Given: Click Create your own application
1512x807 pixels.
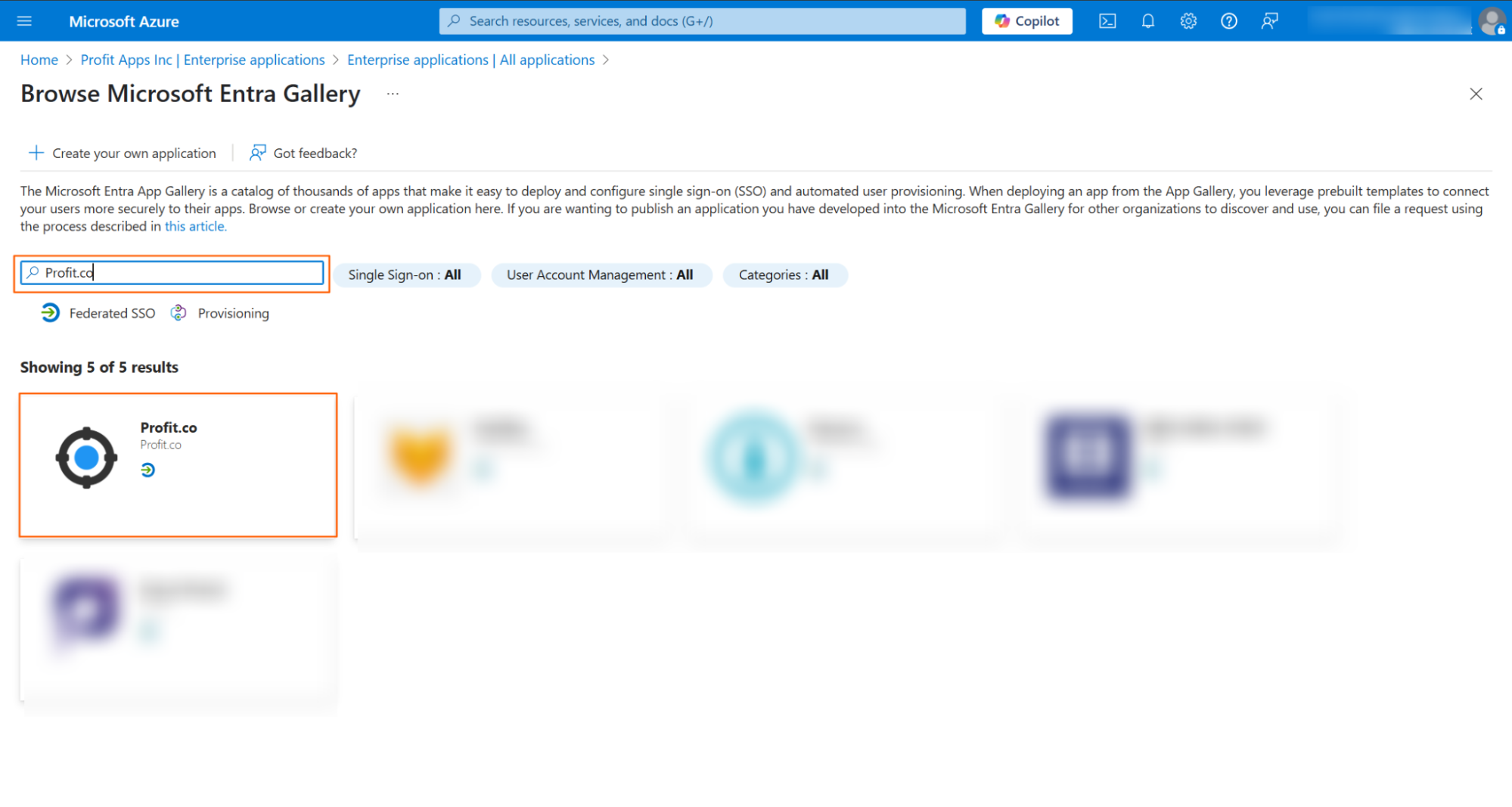Looking at the screenshot, I should [x=123, y=153].
